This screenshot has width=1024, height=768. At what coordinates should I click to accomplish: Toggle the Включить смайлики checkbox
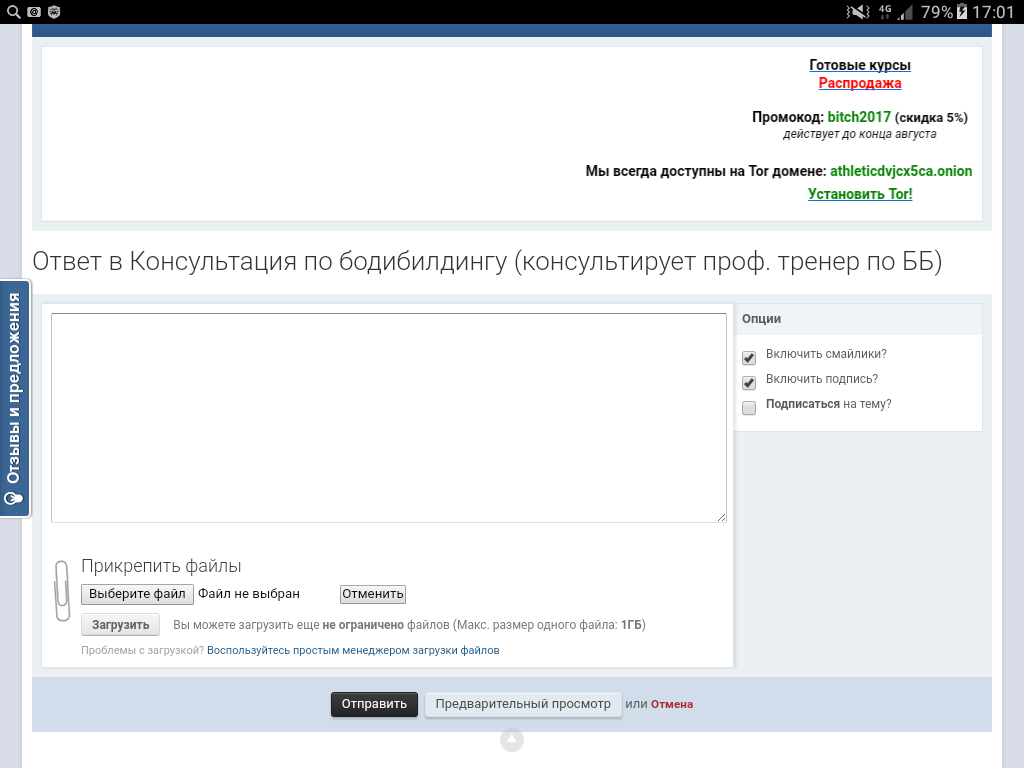point(749,358)
